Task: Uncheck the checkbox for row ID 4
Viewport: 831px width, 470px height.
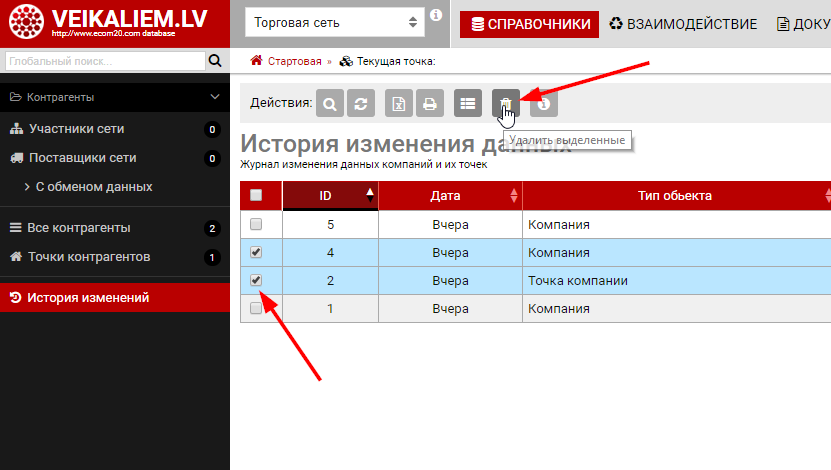Action: 256,252
